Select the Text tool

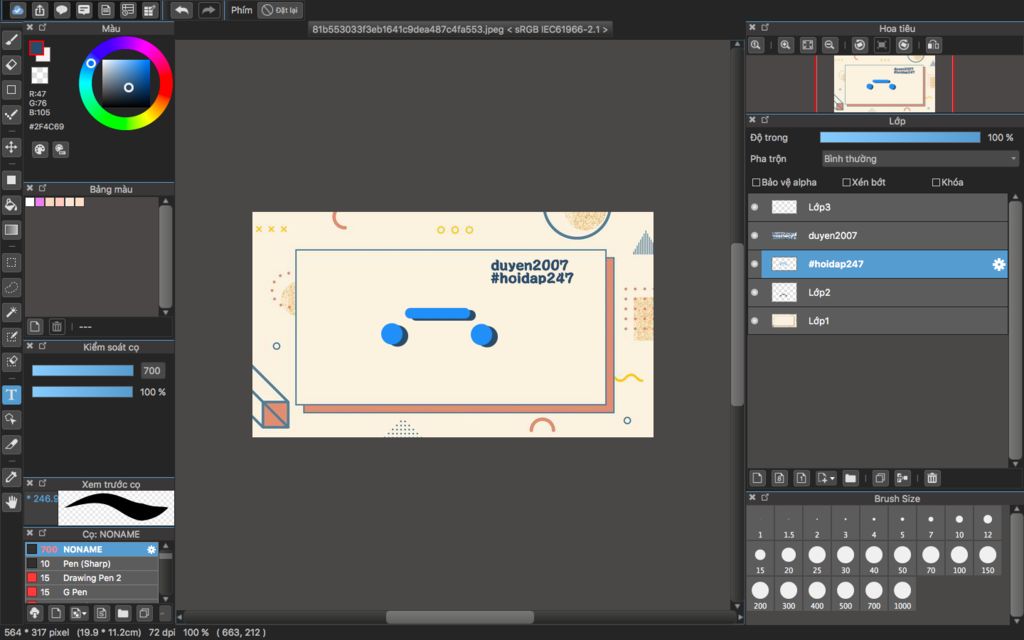(11, 394)
